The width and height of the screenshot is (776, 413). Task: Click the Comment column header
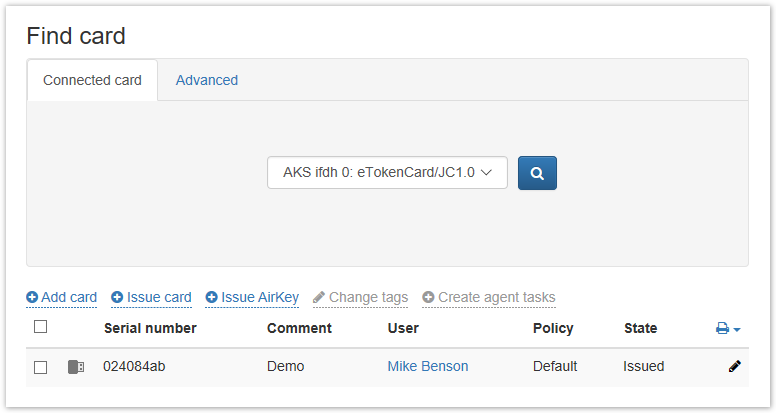coord(299,328)
